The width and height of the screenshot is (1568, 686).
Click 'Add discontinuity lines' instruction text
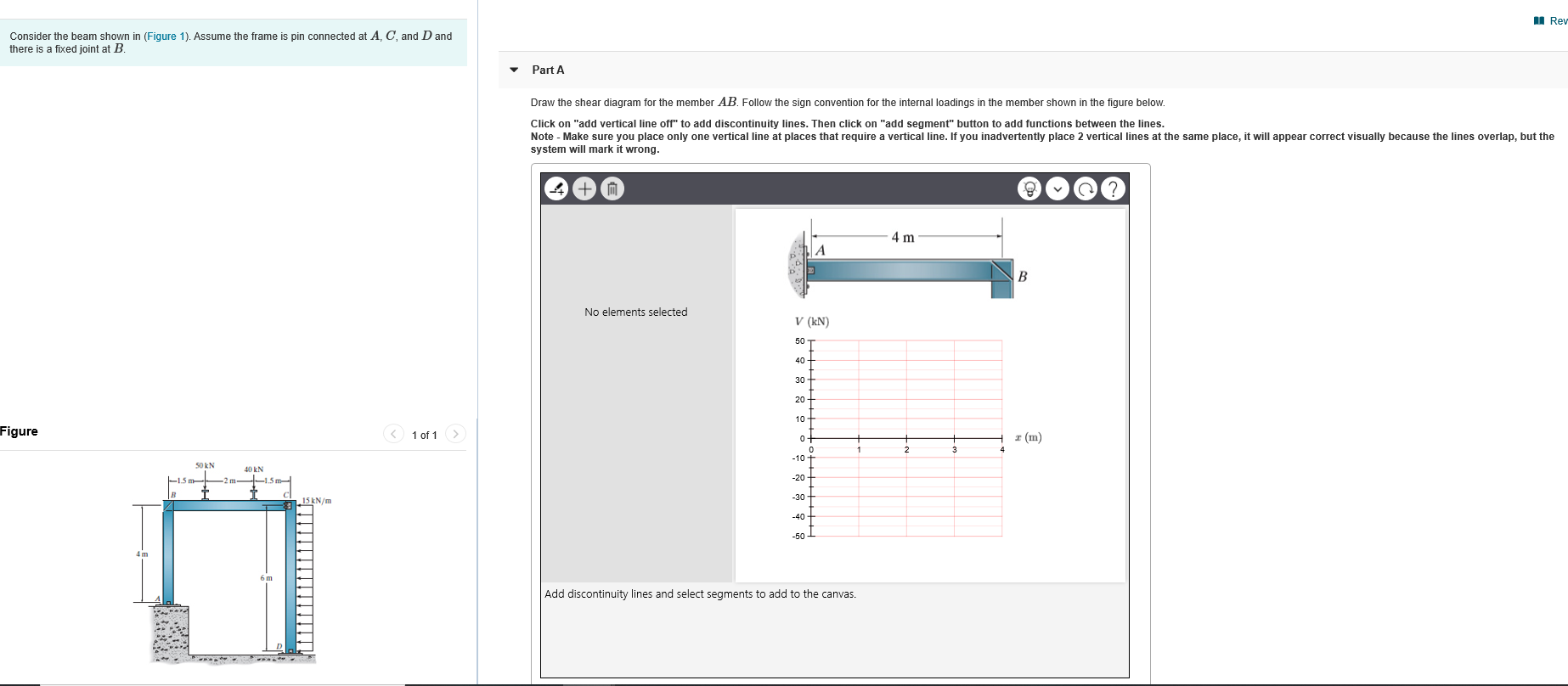(x=701, y=594)
